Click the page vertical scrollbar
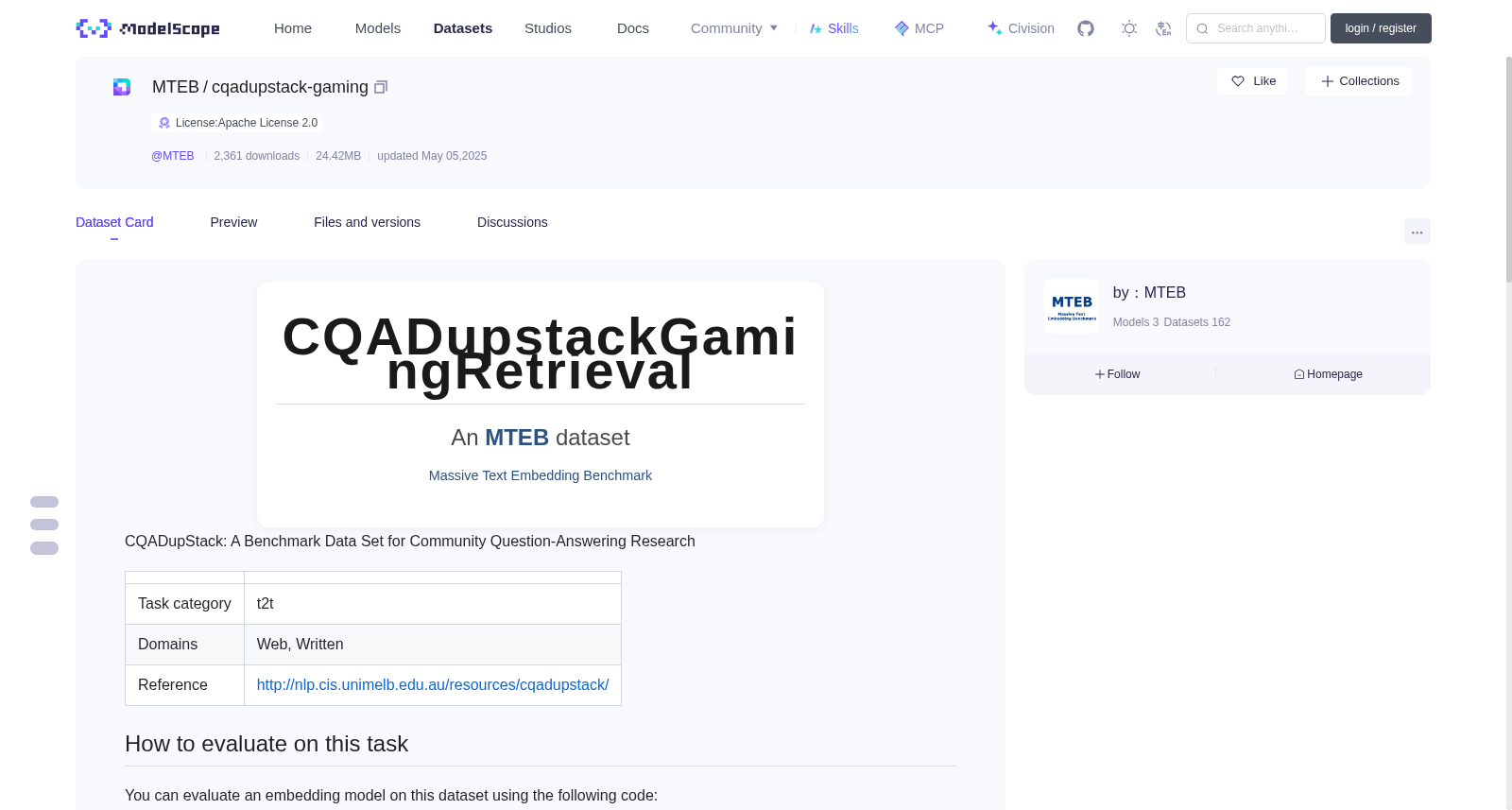 tap(1508, 170)
